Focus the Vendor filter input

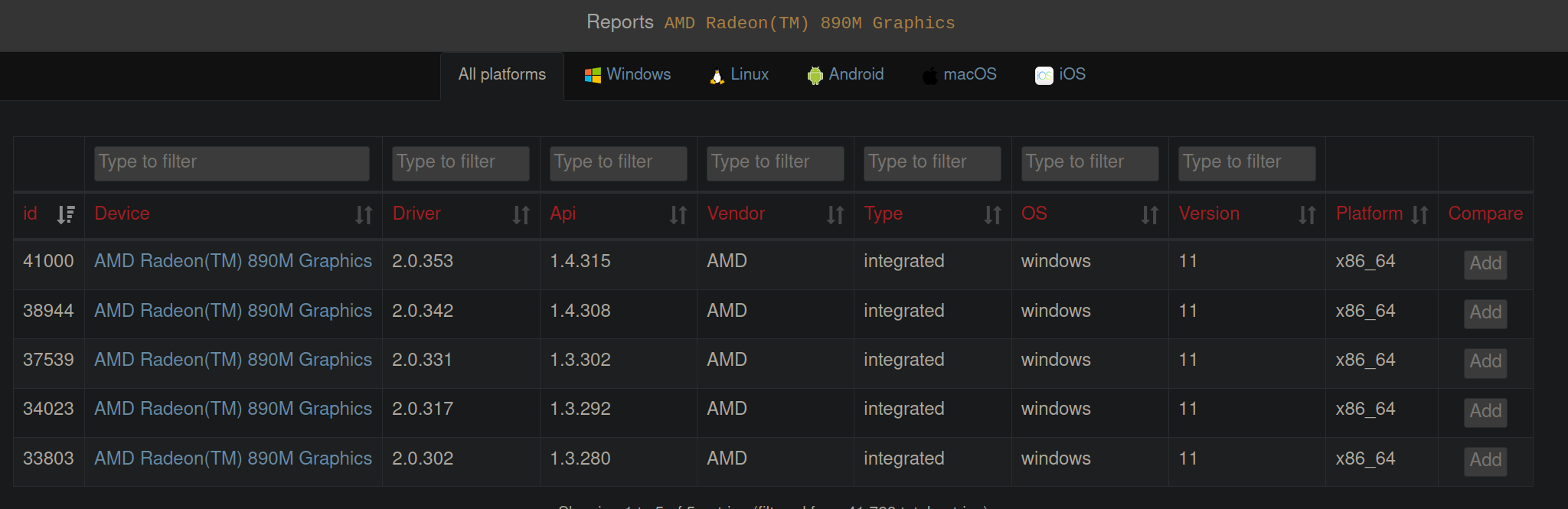(776, 164)
